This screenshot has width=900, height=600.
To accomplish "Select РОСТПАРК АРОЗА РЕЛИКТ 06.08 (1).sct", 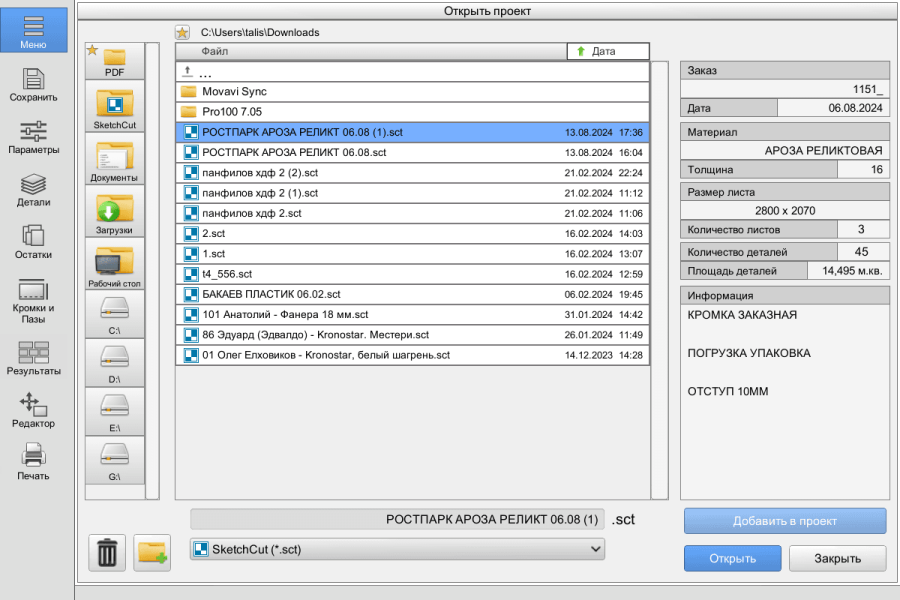I will (x=413, y=133).
